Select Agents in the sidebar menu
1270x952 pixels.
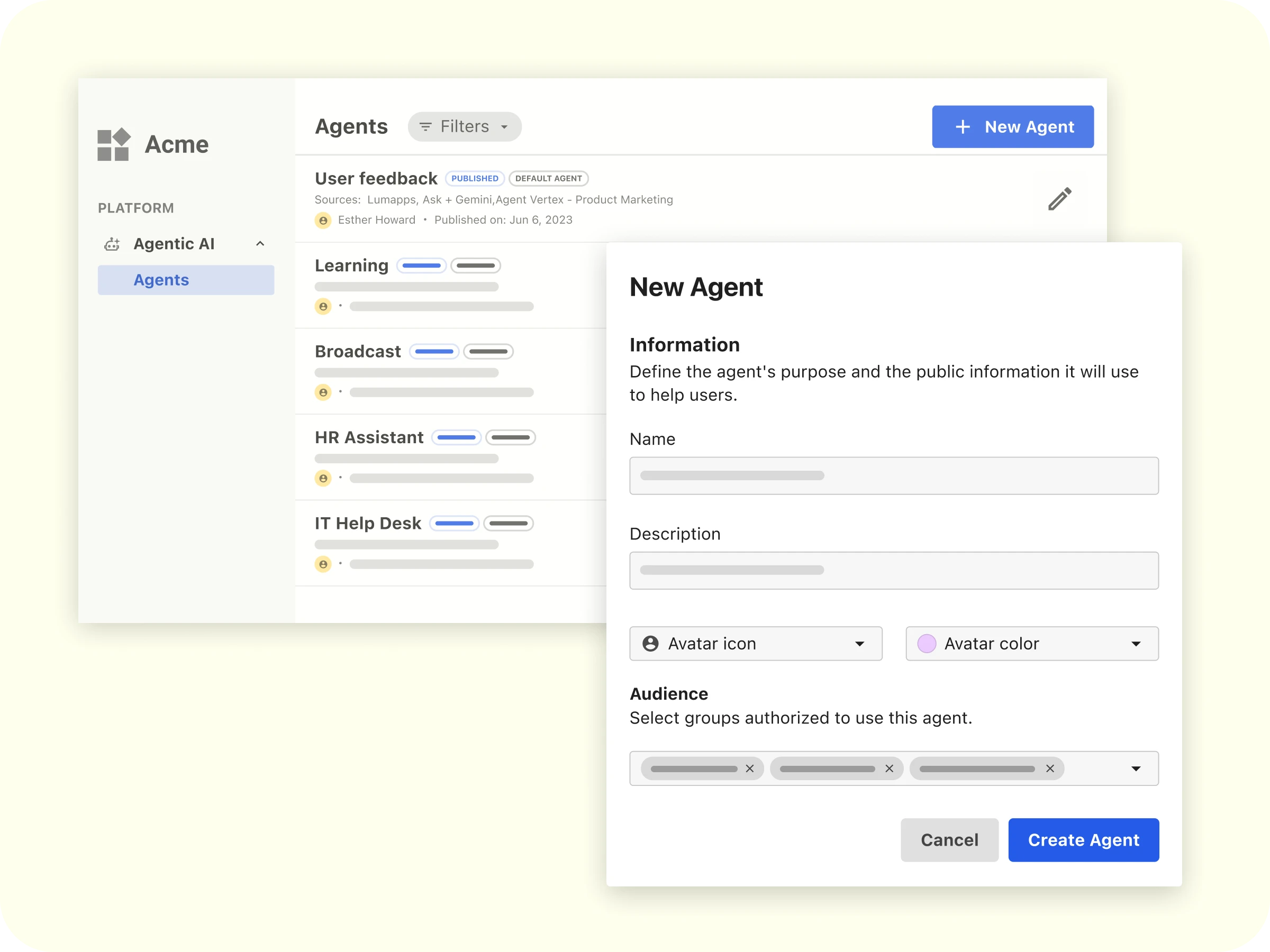tap(185, 280)
